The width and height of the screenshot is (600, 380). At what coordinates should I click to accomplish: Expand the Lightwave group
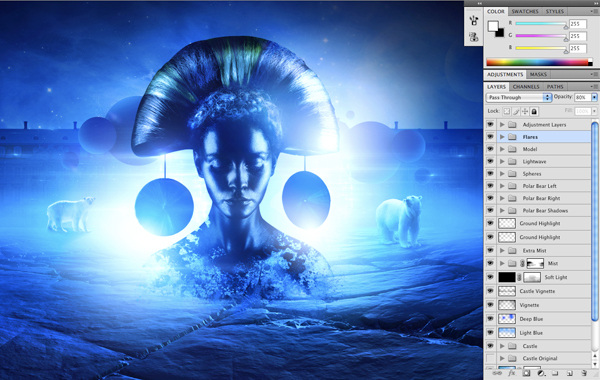502,161
